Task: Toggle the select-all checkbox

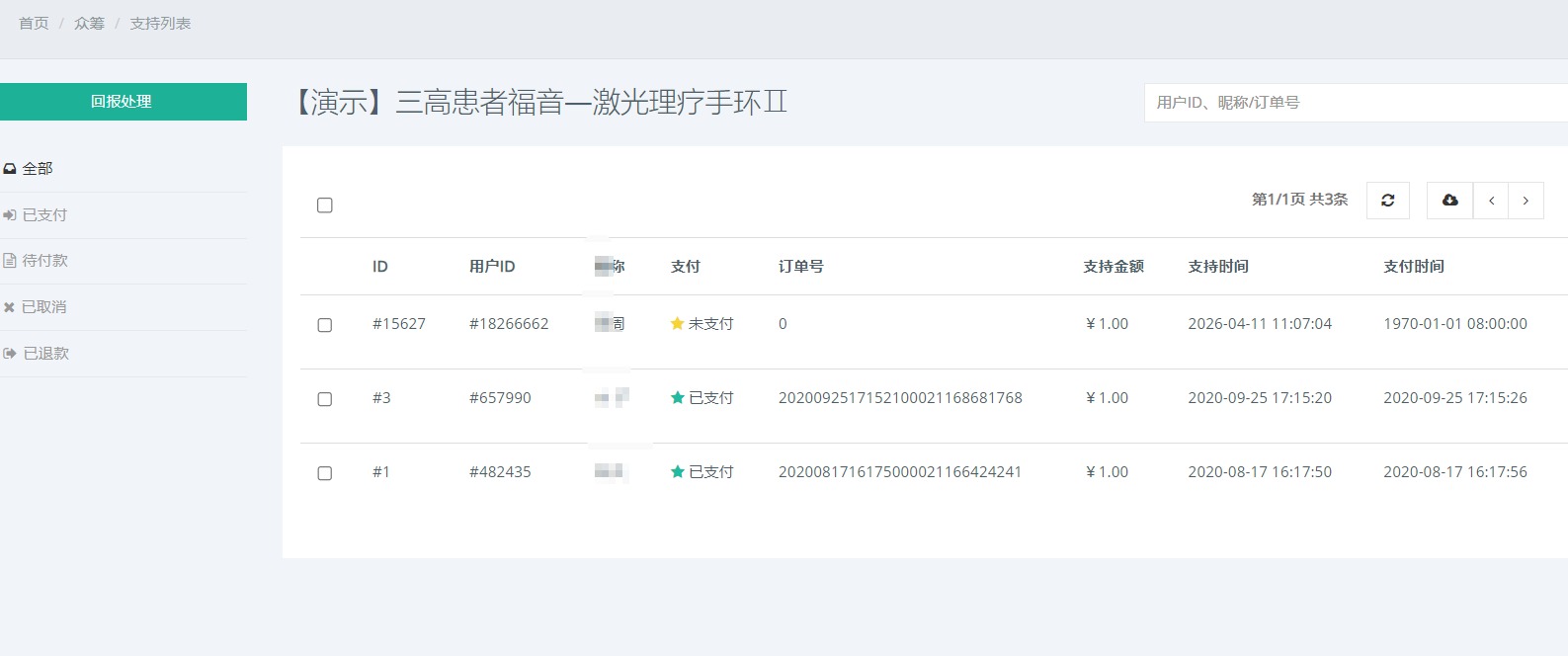Action: click(324, 205)
